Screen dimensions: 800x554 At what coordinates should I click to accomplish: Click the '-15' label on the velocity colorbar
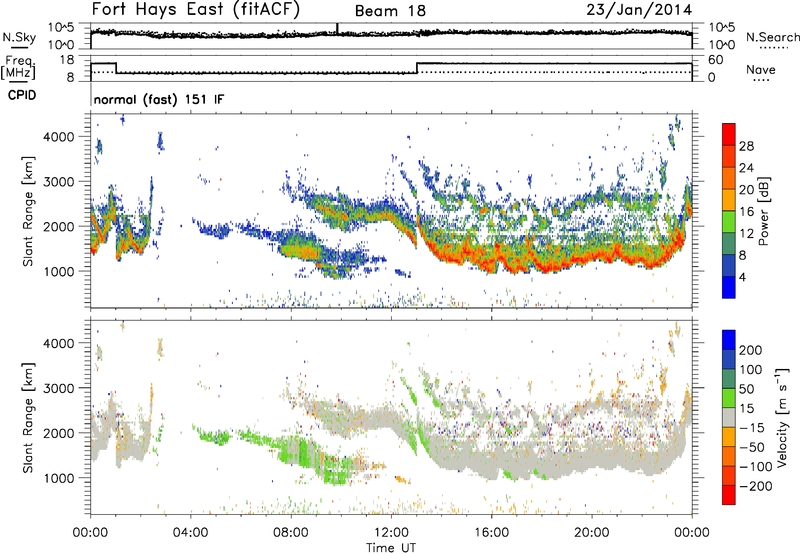752,428
